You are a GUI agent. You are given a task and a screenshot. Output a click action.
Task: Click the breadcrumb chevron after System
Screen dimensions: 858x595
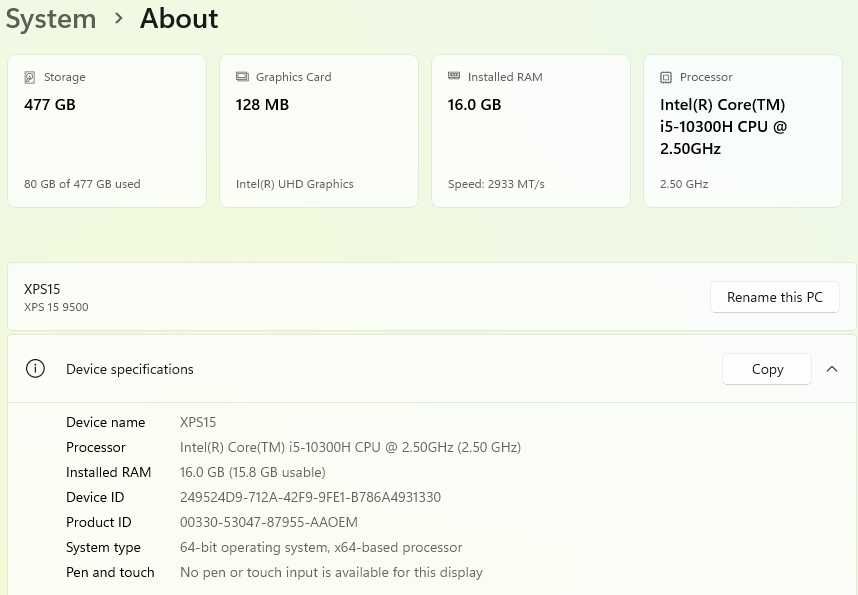[118, 19]
